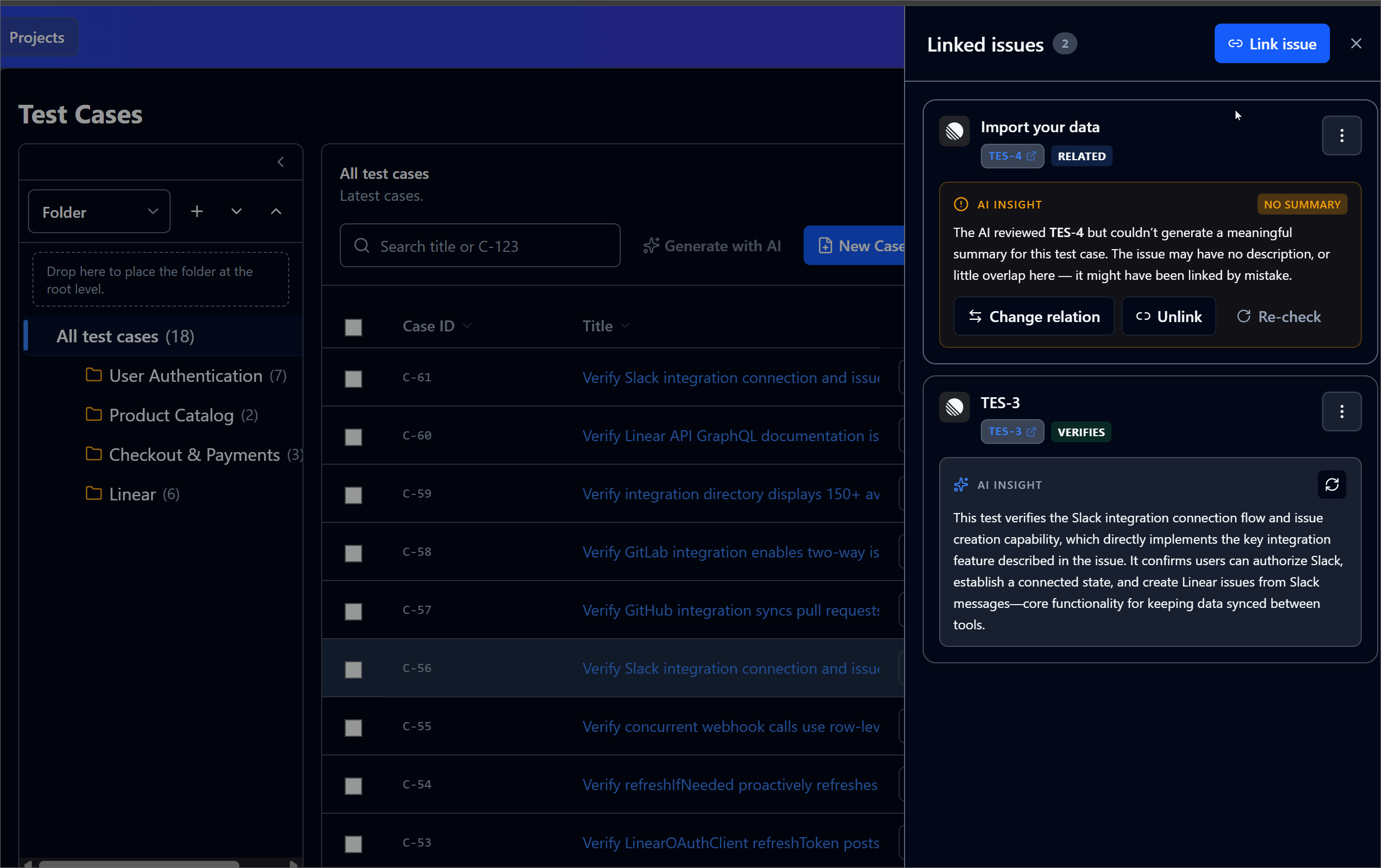Screen dimensions: 1381x868
Task: Unlink the TES-4 issue
Action: (x=1168, y=317)
